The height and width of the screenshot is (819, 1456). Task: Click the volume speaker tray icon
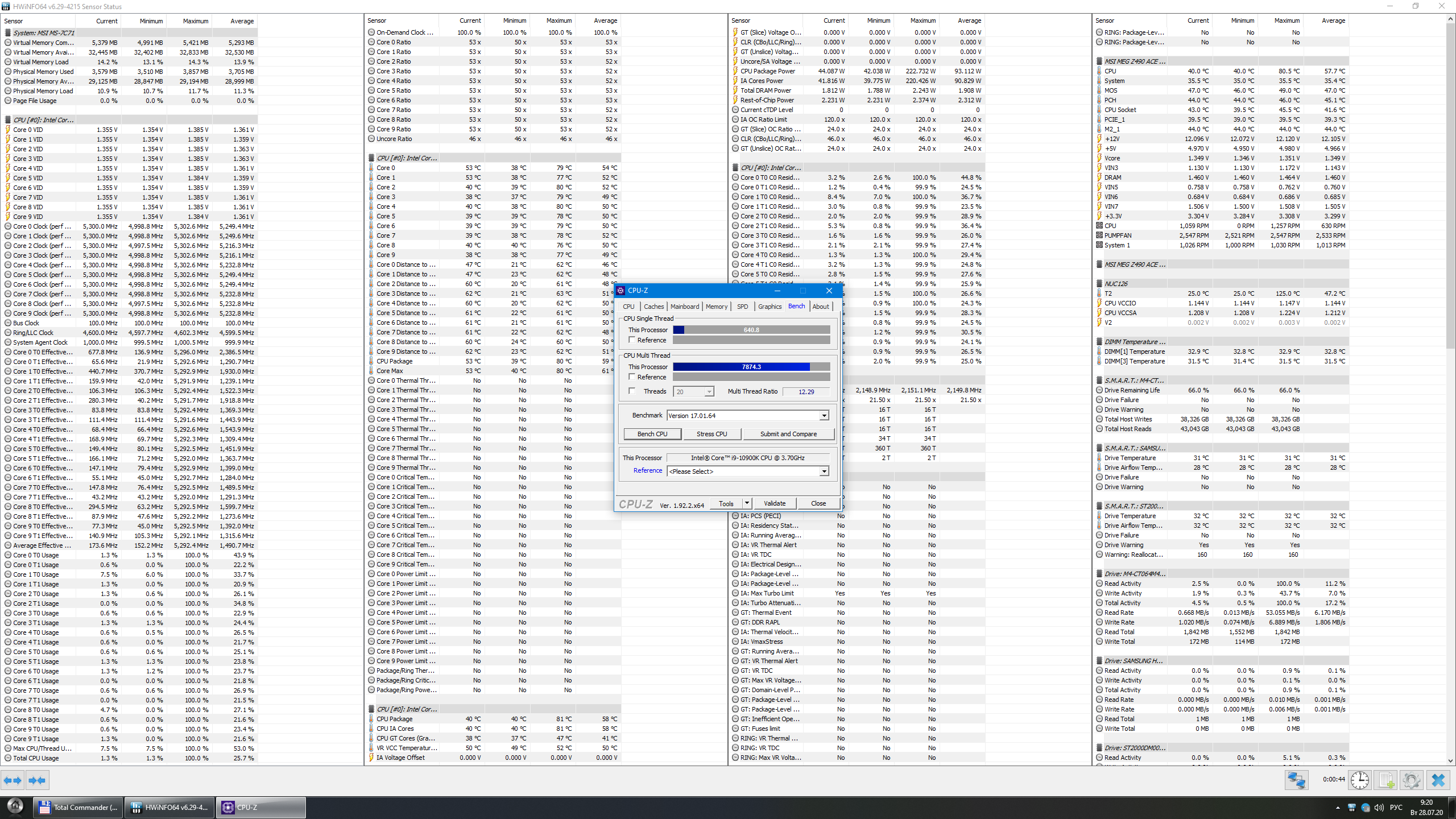1379,808
